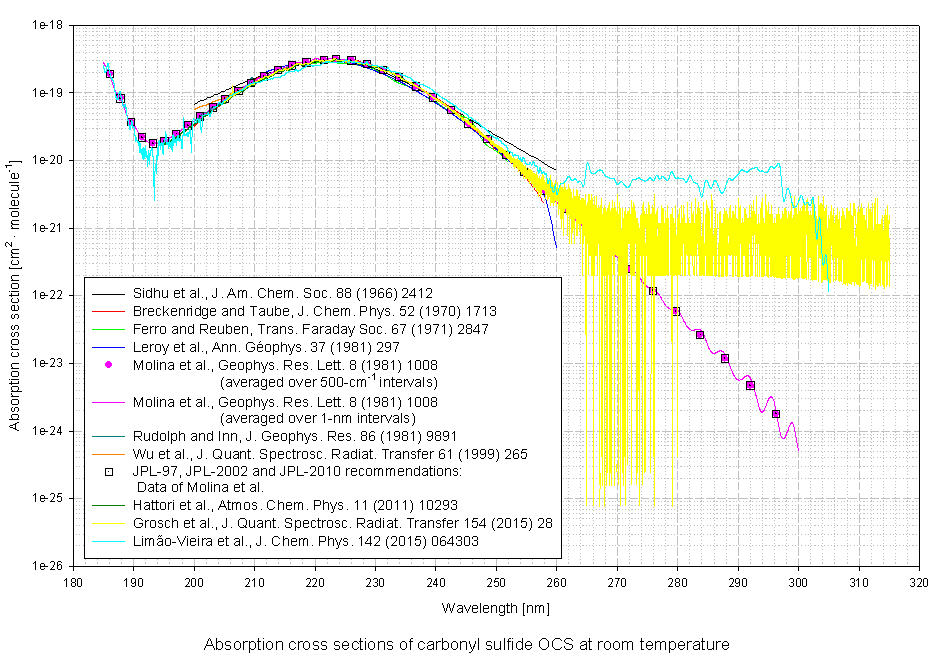Click the chart title below the plot
The image size is (944, 657).
467,645
